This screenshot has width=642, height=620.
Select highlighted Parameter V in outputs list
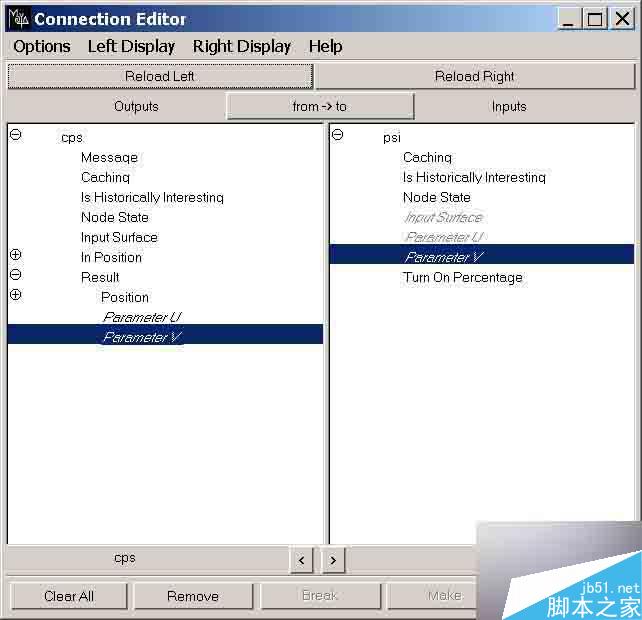pyautogui.click(x=165, y=335)
